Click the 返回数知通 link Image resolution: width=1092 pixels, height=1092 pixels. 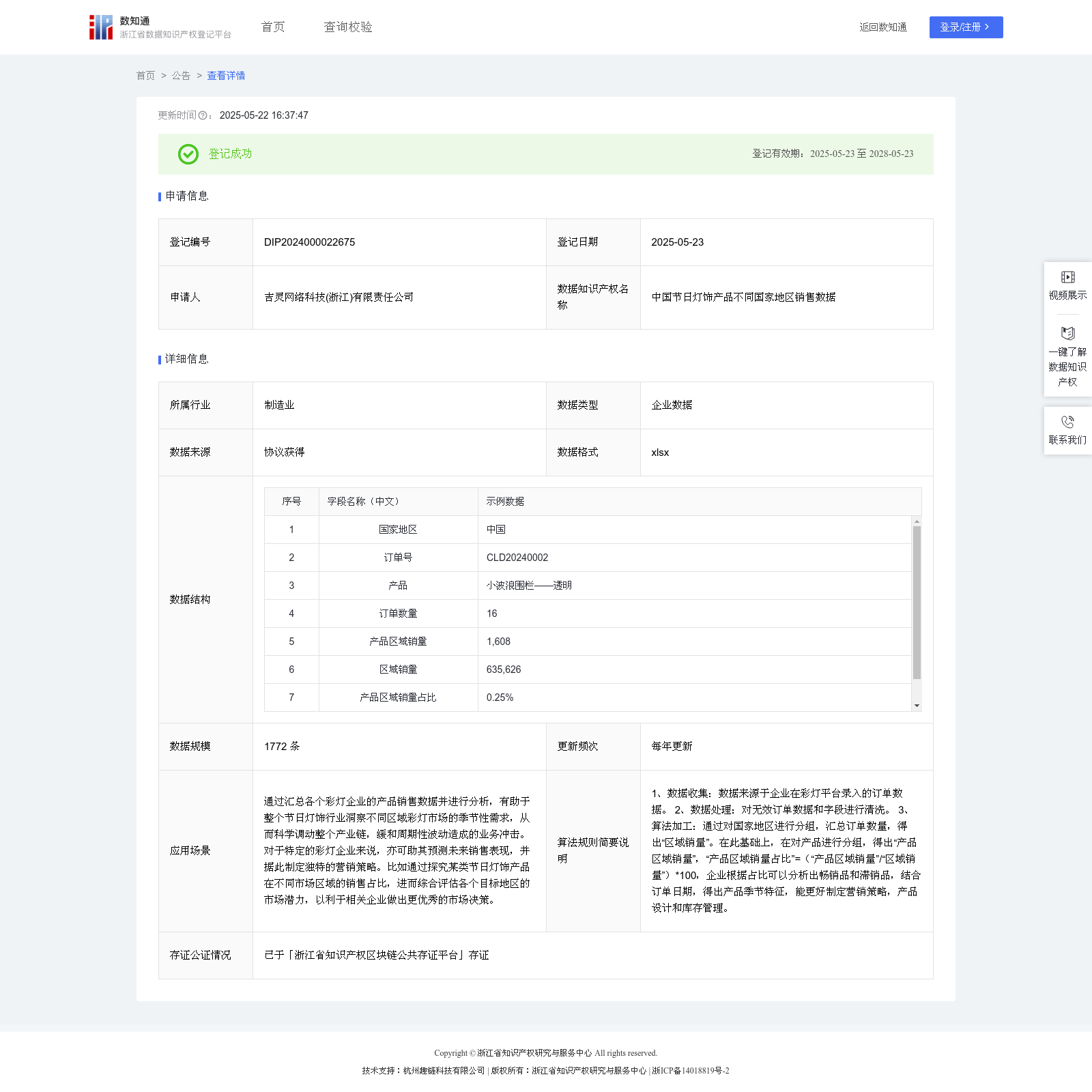click(882, 27)
